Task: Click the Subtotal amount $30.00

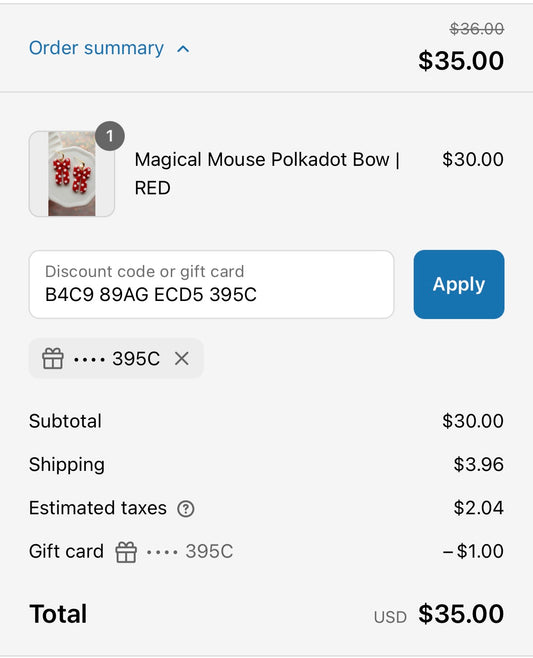Action: pyautogui.click(x=473, y=421)
